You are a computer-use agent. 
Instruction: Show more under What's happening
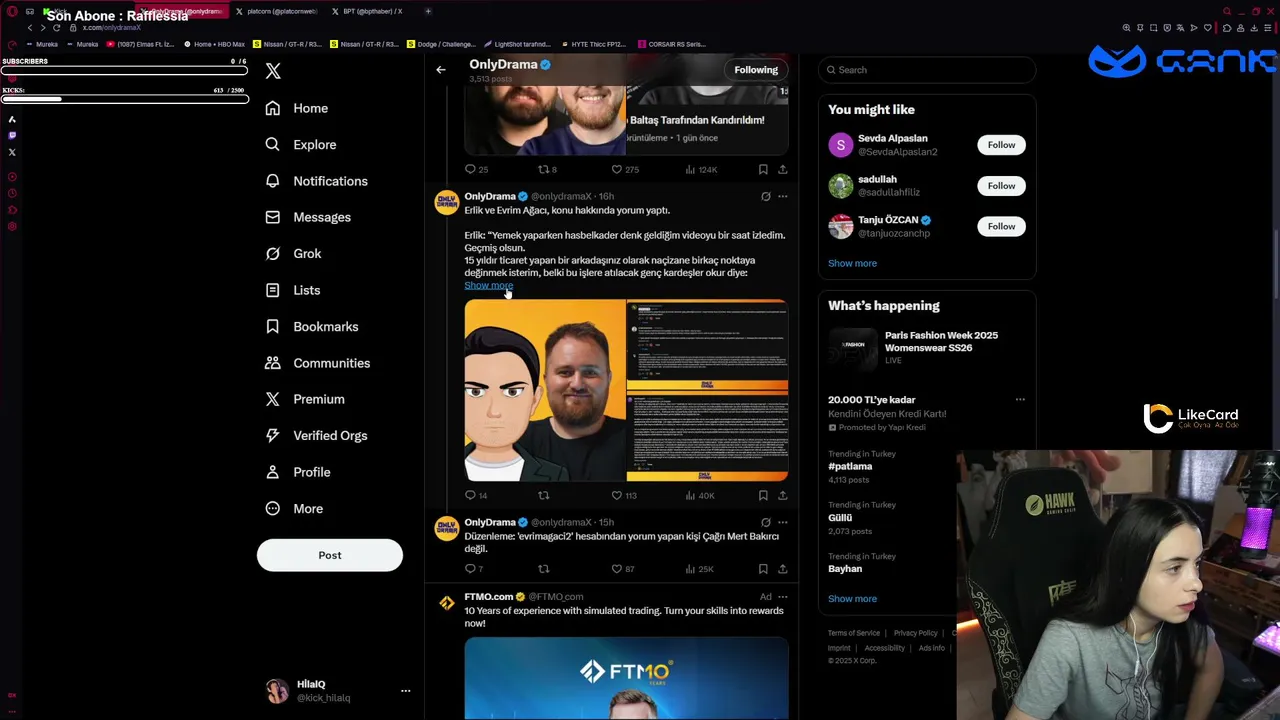(x=852, y=599)
